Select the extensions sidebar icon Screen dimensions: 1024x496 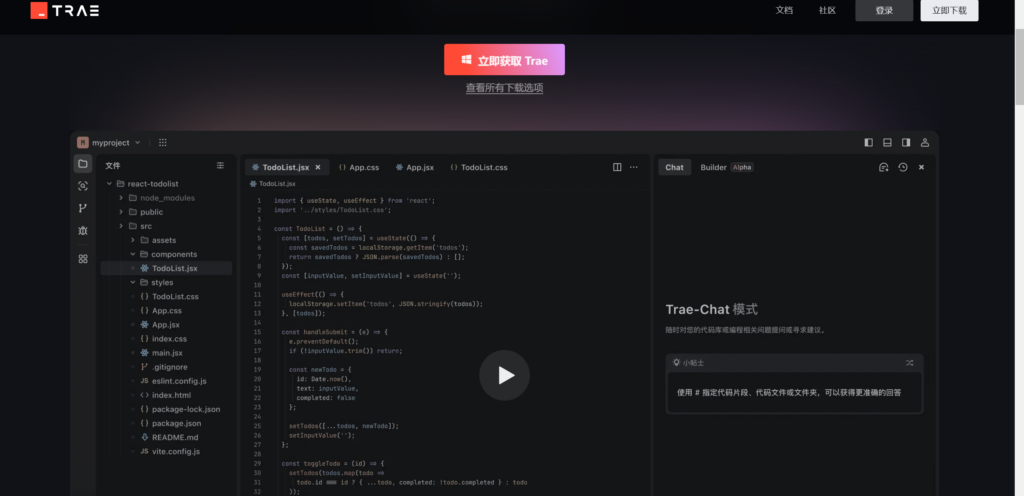click(83, 258)
